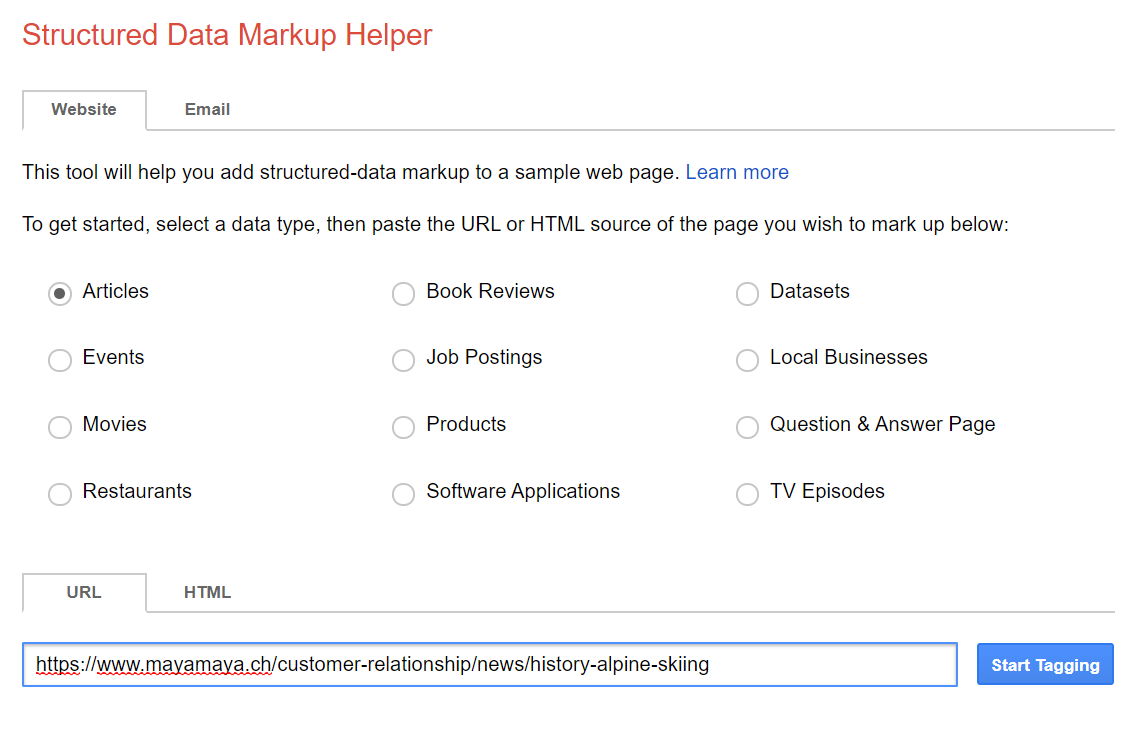The image size is (1134, 731).
Task: Pick the Software Applications option
Action: (x=404, y=494)
